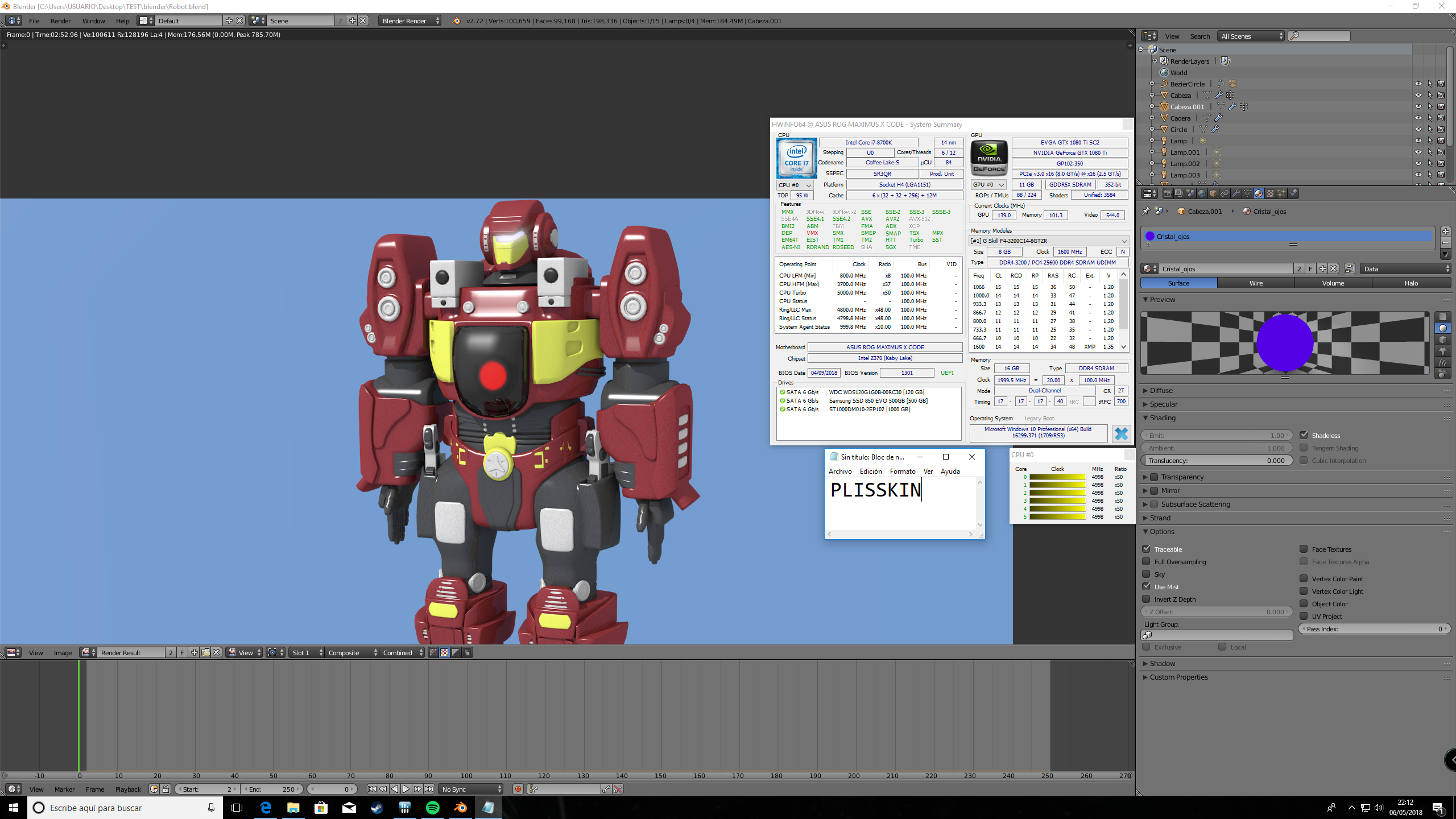Disable the Use Mist checkbox
The height and width of the screenshot is (819, 1456).
(x=1147, y=586)
